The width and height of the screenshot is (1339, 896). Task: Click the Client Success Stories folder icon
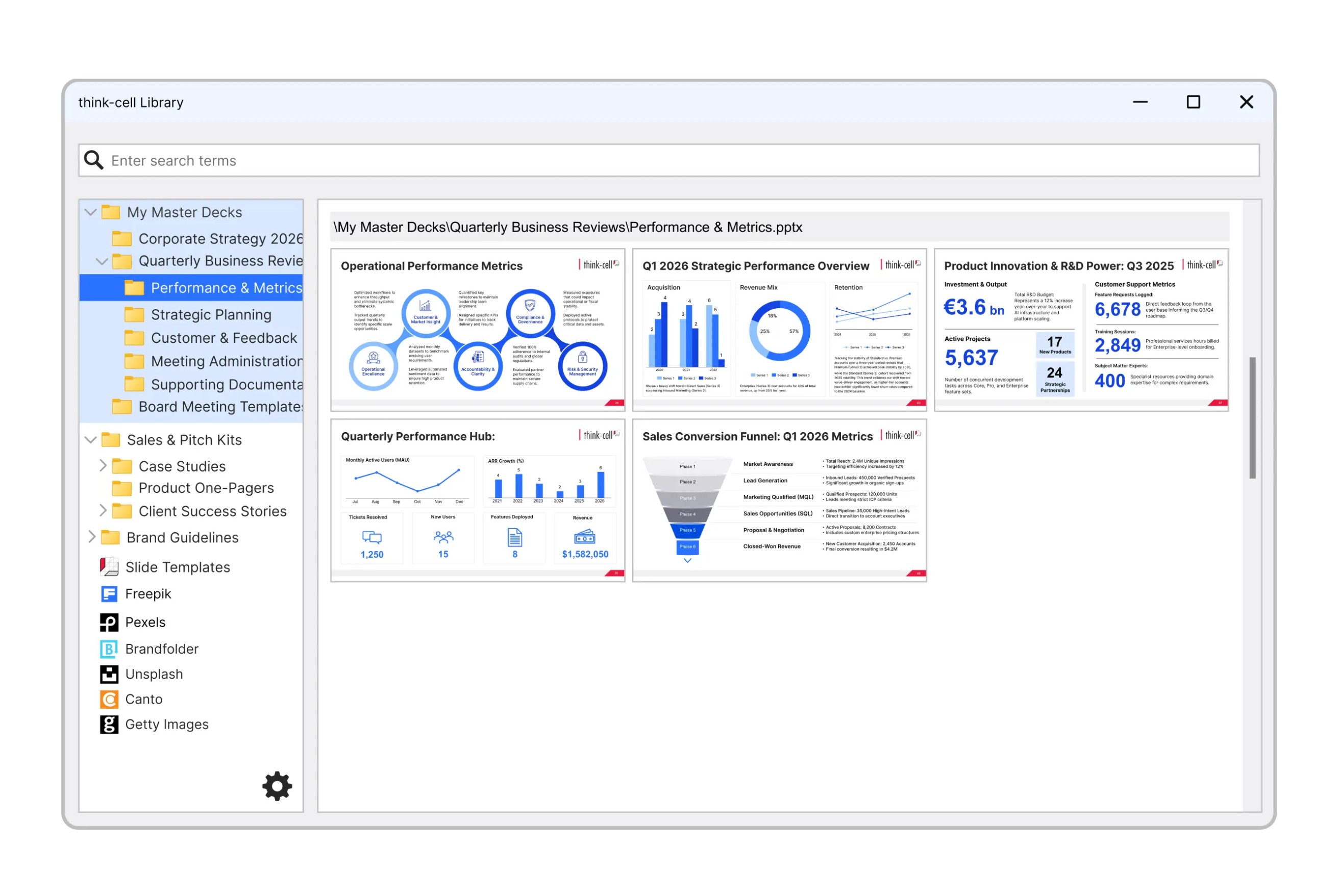pyautogui.click(x=122, y=511)
